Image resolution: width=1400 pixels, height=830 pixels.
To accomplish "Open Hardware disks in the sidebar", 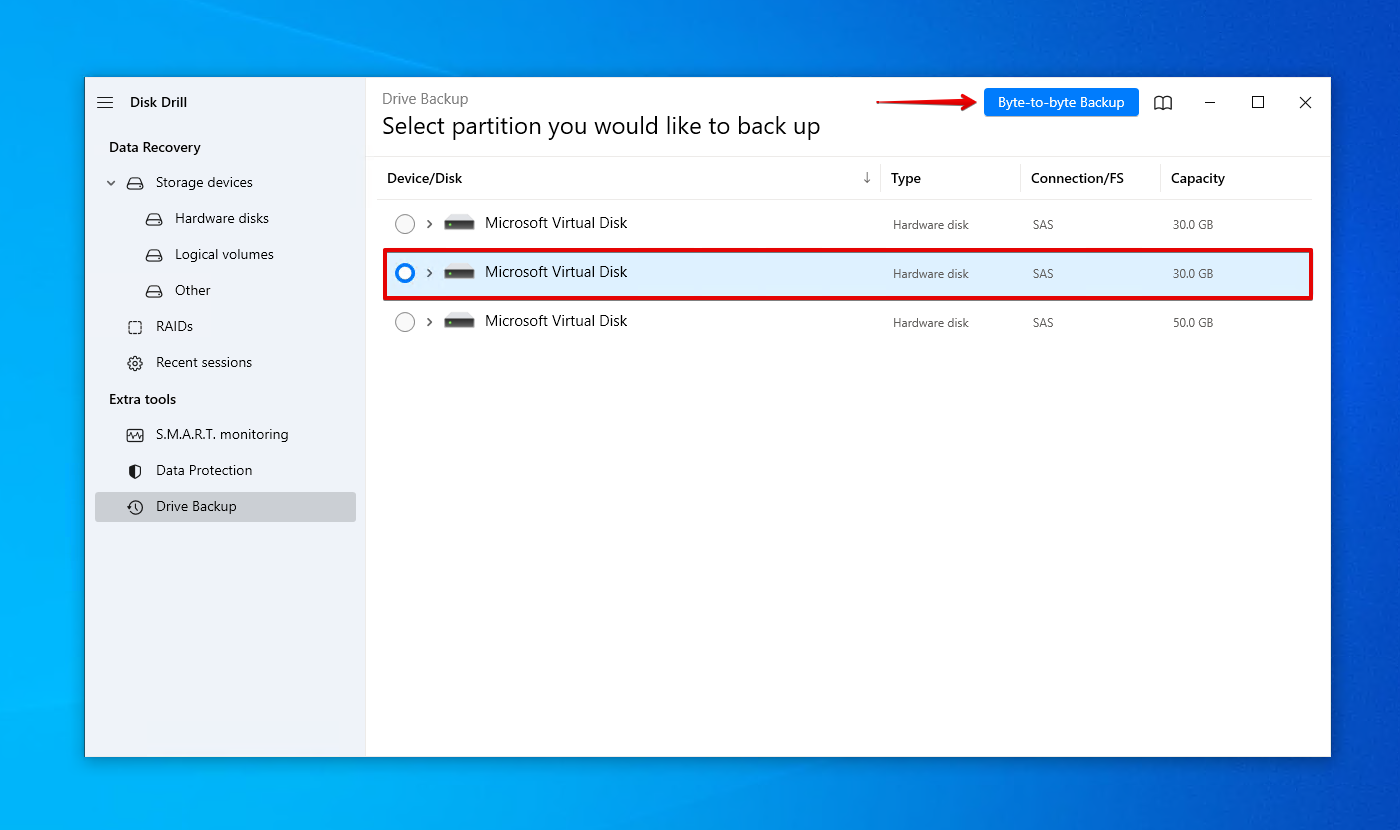I will 222,218.
